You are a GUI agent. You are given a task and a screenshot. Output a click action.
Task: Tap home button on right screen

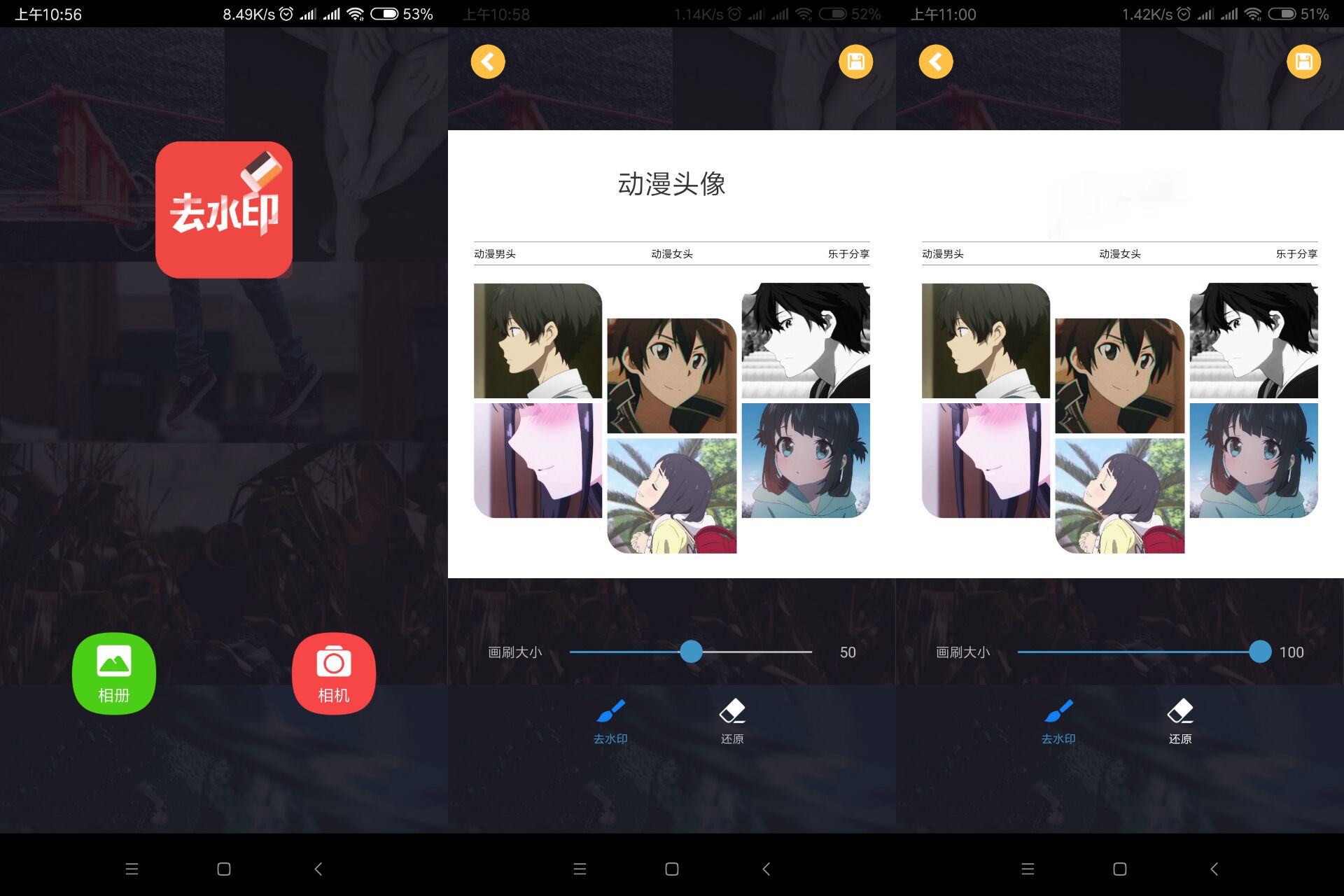click(x=1120, y=869)
